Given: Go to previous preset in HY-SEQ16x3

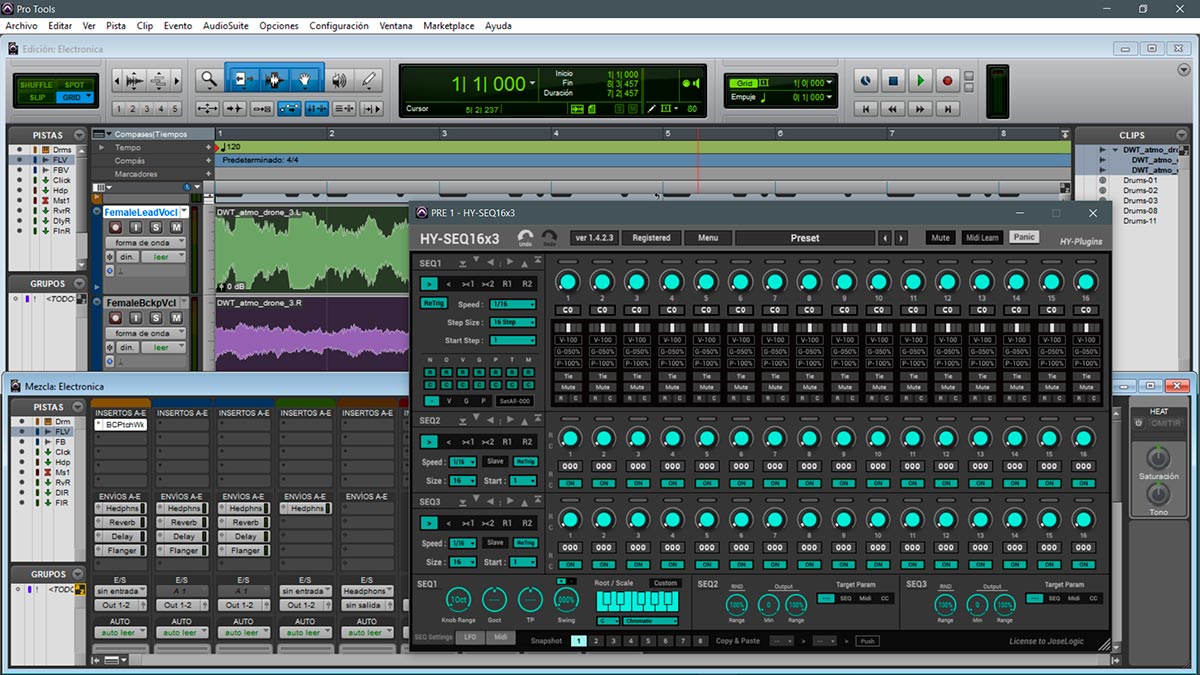Looking at the screenshot, I should pyautogui.click(x=884, y=238).
